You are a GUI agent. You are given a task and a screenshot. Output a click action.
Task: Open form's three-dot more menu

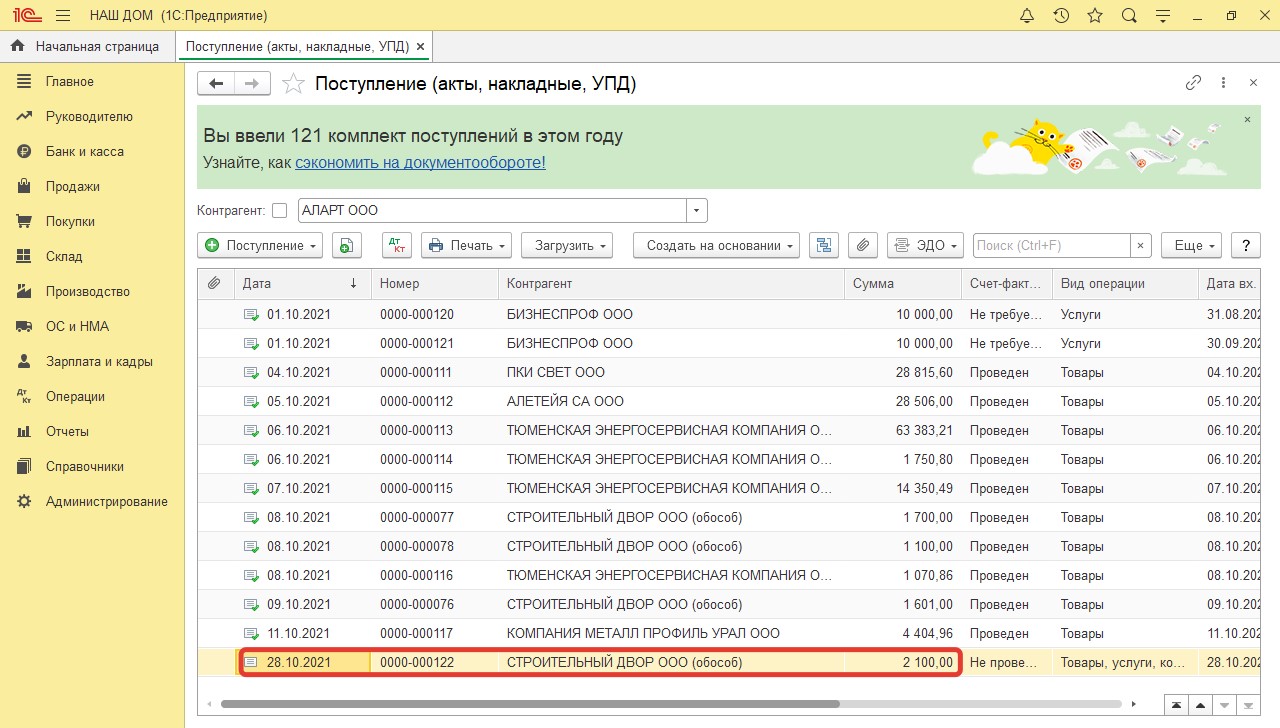tap(1223, 83)
